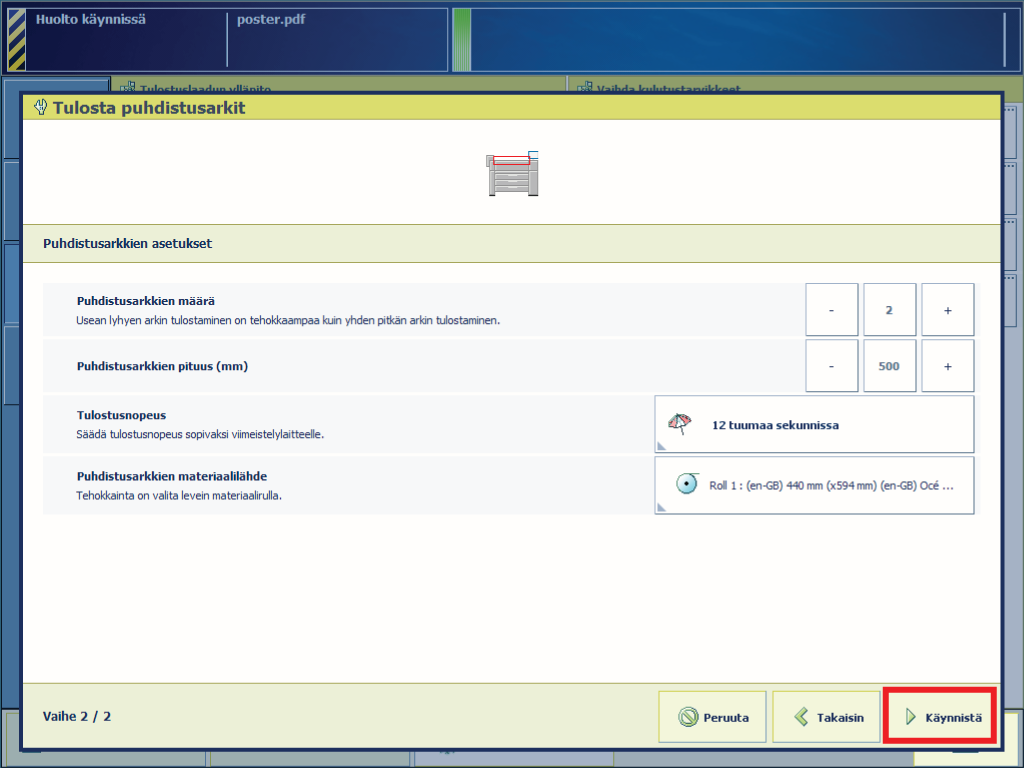
Task: Cancel the wizard with Peruuta
Action: [712, 716]
